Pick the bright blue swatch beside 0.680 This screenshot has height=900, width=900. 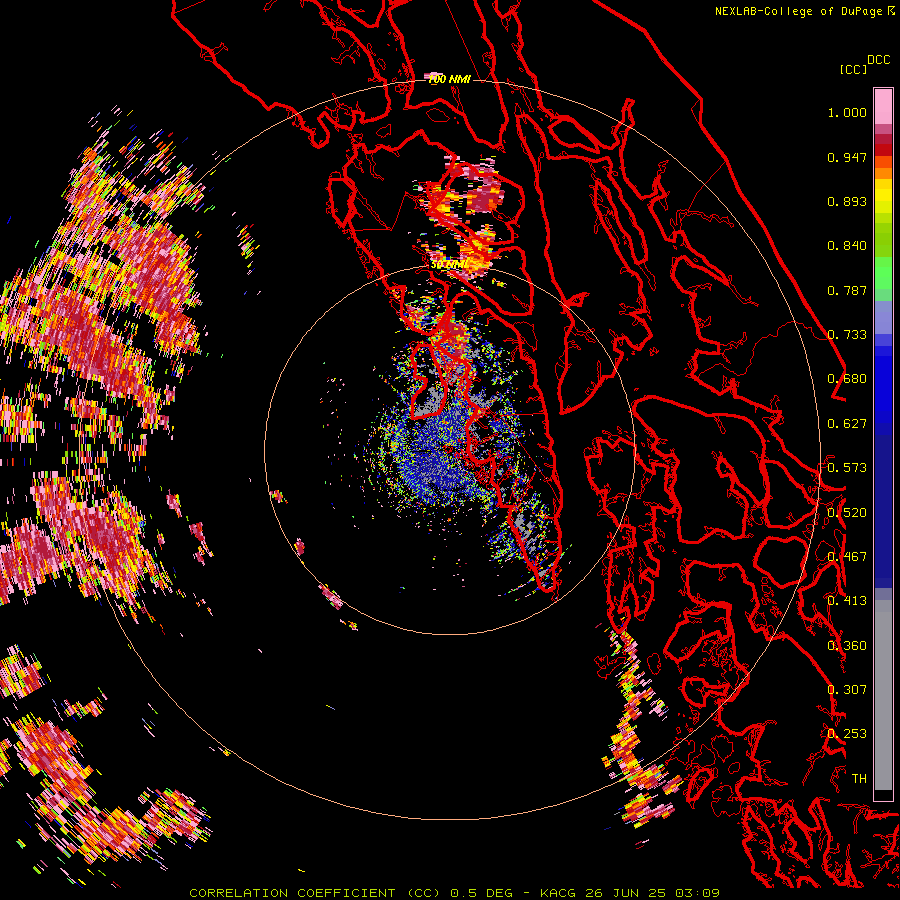pyautogui.click(x=883, y=385)
